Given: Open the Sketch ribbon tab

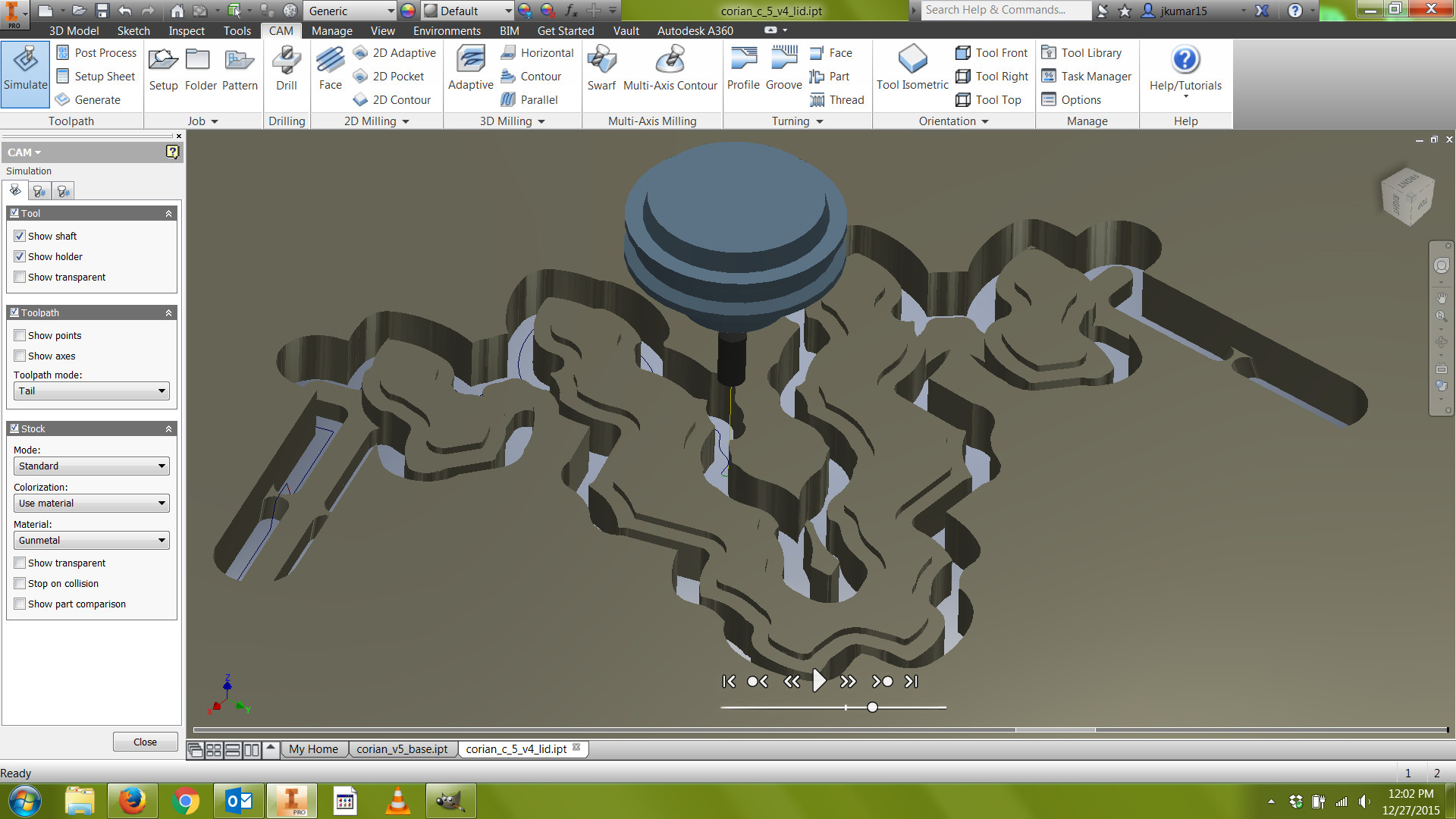Looking at the screenshot, I should pyautogui.click(x=133, y=30).
